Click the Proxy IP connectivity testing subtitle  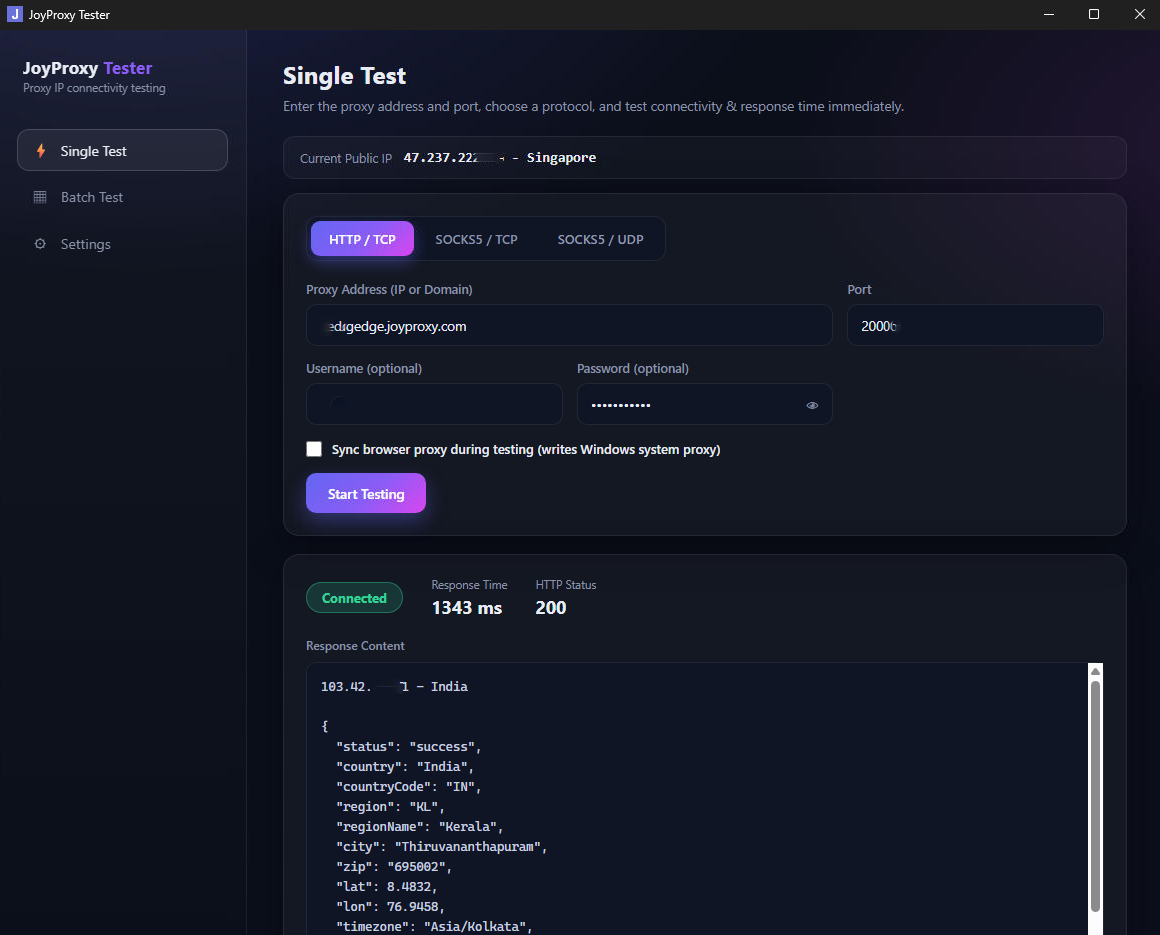tap(94, 88)
